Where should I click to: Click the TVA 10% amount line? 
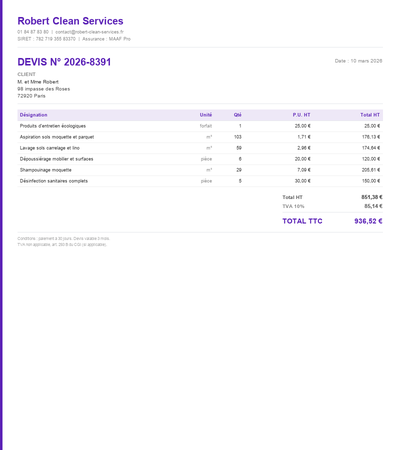point(332,206)
